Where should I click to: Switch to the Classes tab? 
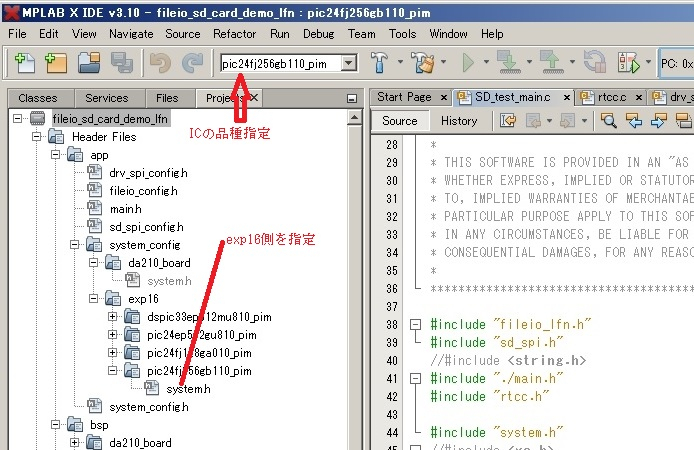[38, 98]
